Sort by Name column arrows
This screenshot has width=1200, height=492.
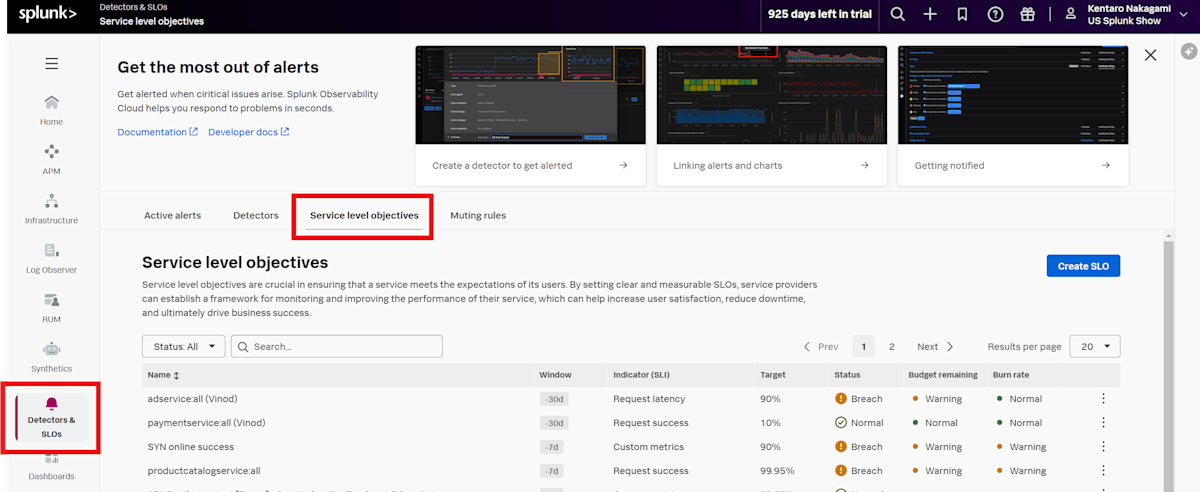(x=177, y=375)
